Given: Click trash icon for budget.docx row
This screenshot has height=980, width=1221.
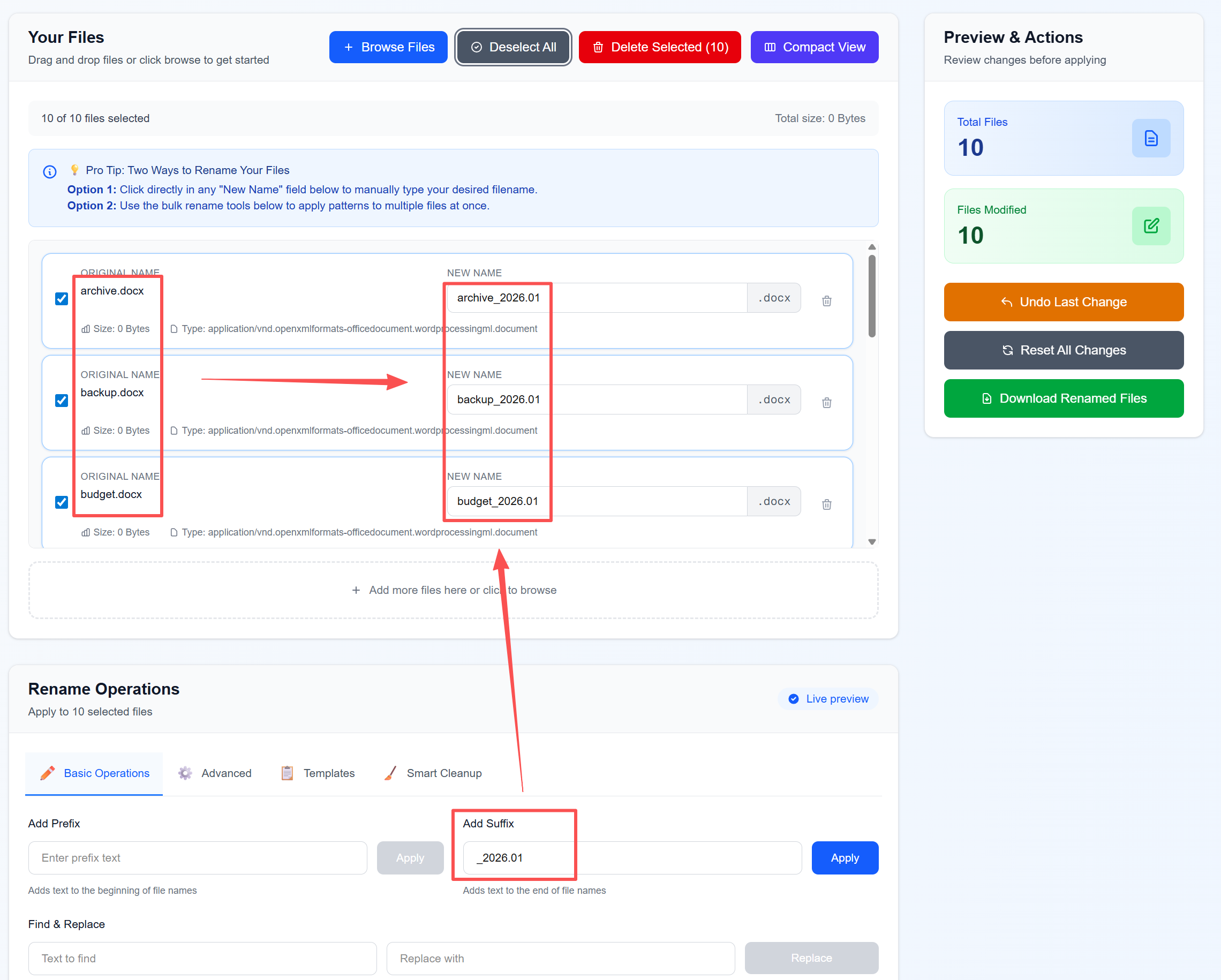Looking at the screenshot, I should [826, 504].
